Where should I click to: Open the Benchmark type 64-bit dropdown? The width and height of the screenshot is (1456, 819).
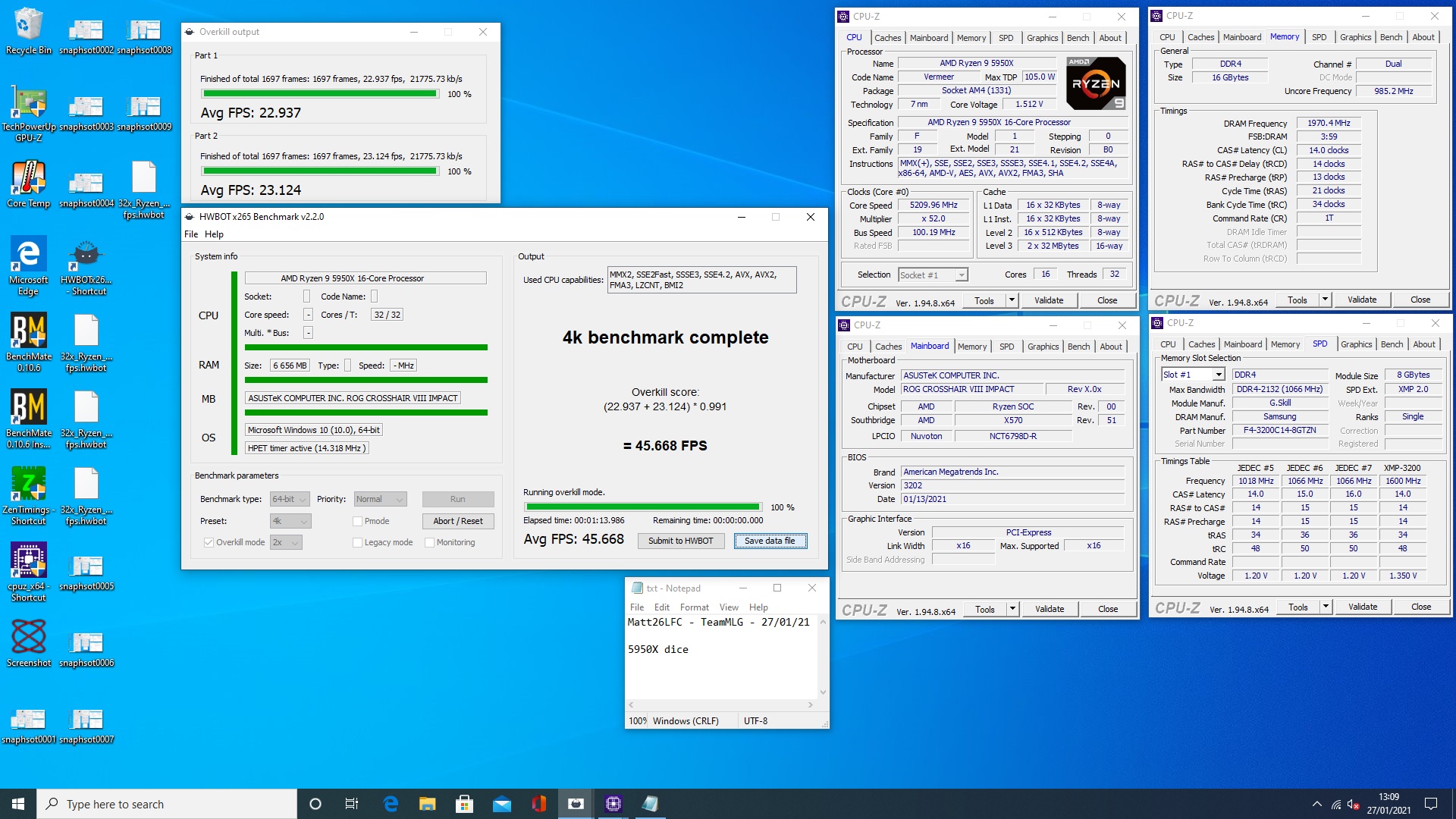coord(290,499)
